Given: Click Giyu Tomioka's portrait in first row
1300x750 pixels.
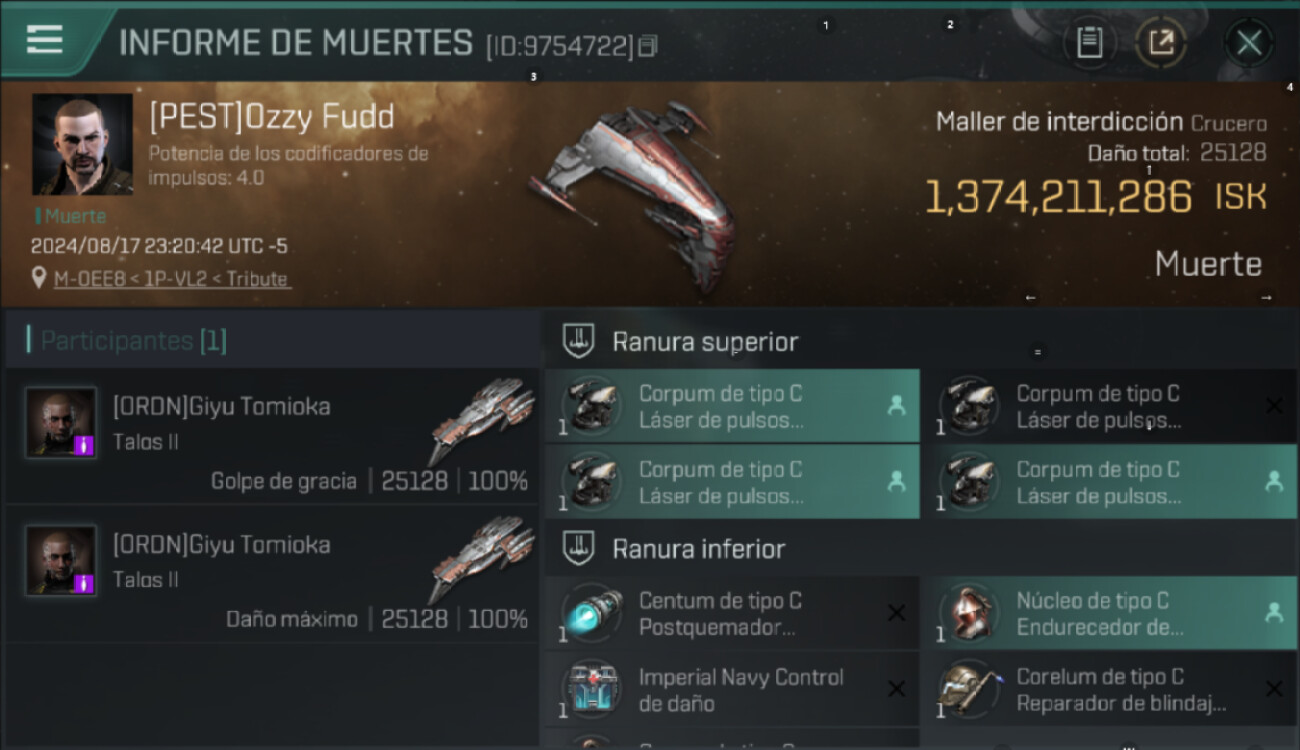Looking at the screenshot, I should click(x=61, y=423).
